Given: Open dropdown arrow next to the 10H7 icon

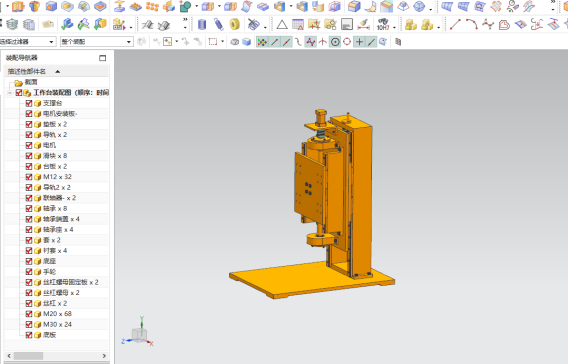Looking at the screenshot, I should coord(394,28).
